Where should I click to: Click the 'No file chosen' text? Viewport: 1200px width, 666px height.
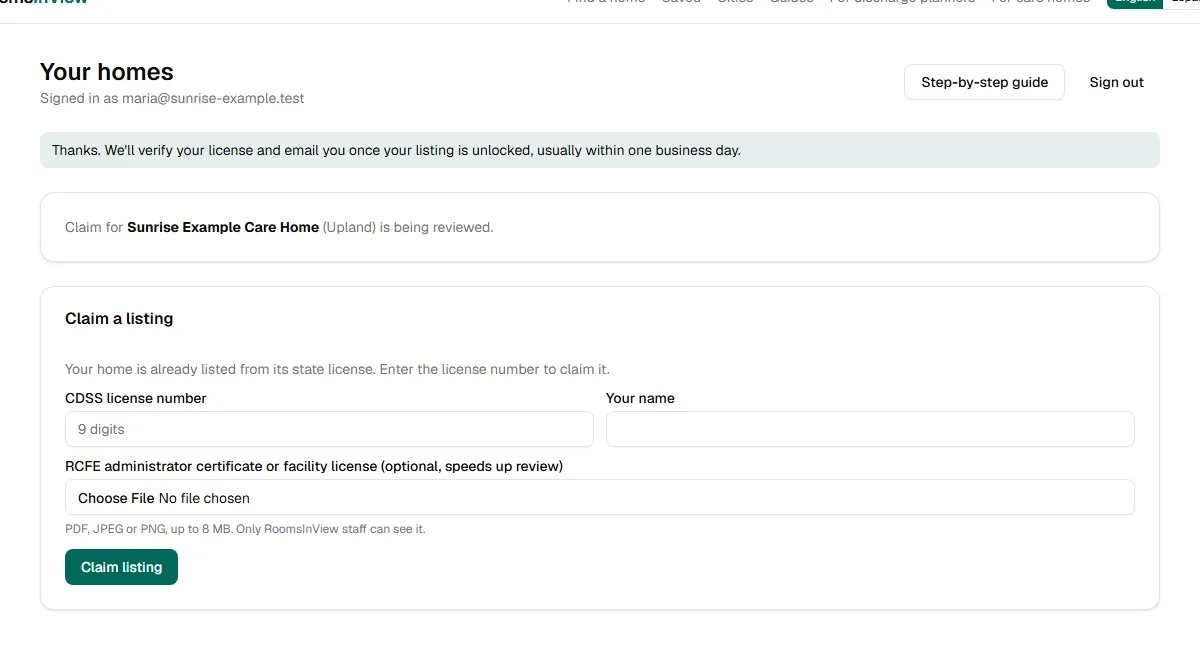click(204, 498)
